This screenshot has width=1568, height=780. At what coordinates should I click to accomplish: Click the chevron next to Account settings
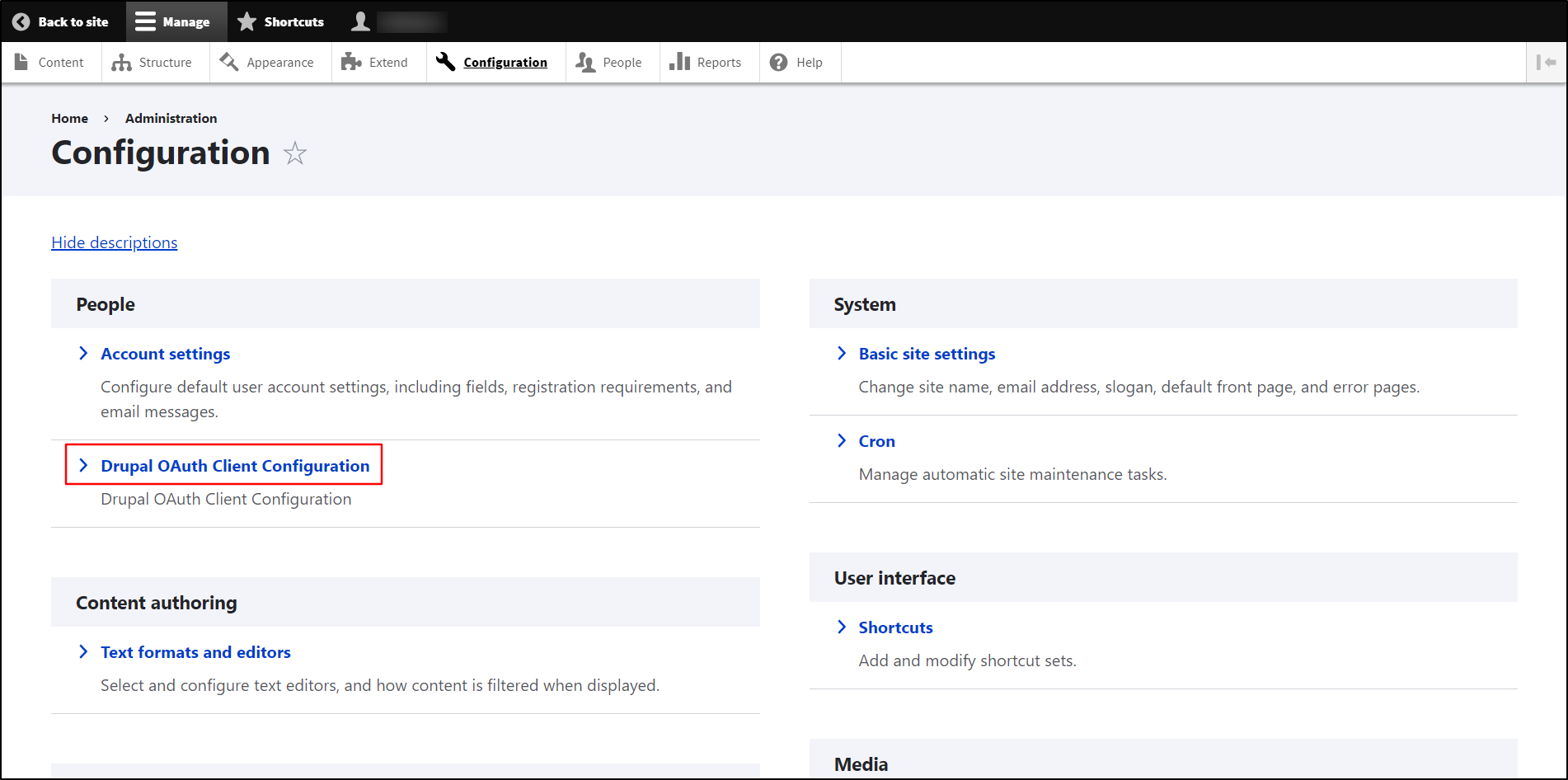(x=83, y=354)
